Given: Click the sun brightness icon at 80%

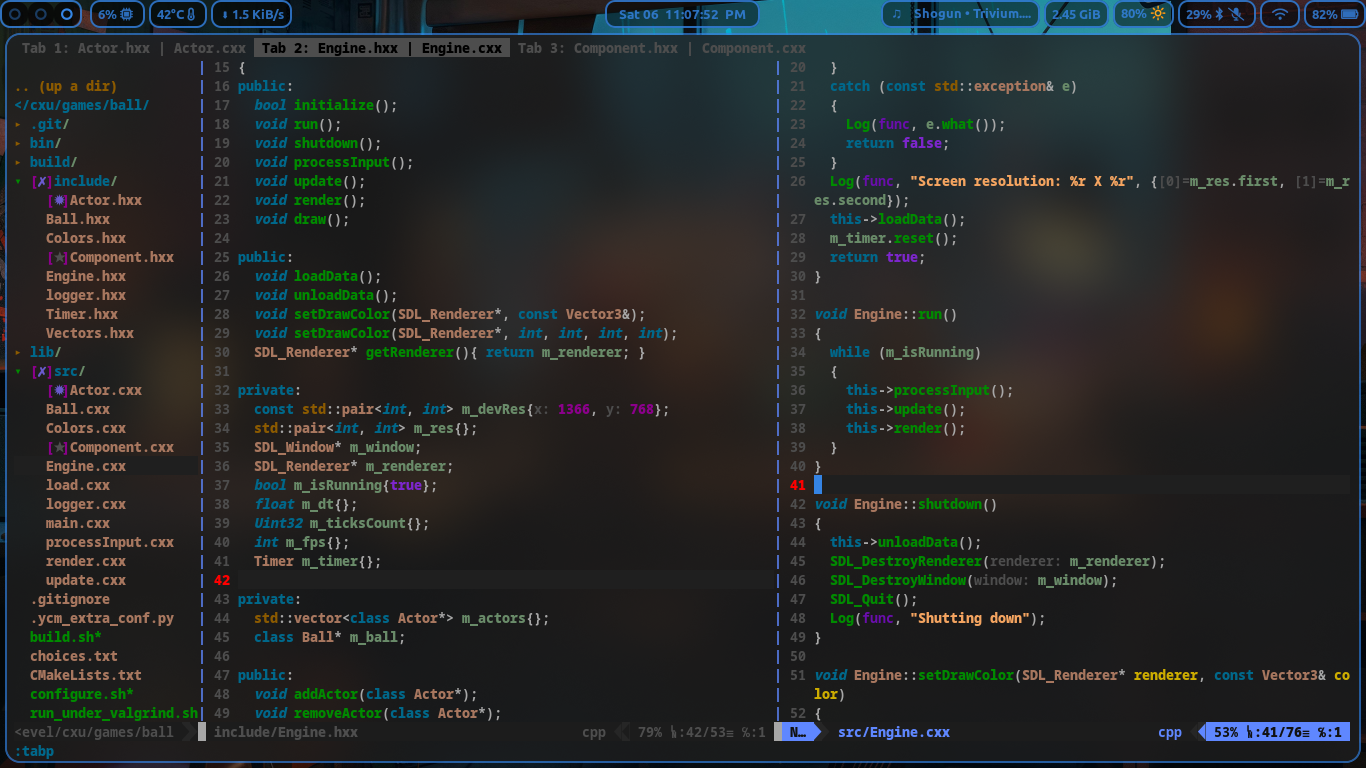Looking at the screenshot, I should pyautogui.click(x=1158, y=14).
